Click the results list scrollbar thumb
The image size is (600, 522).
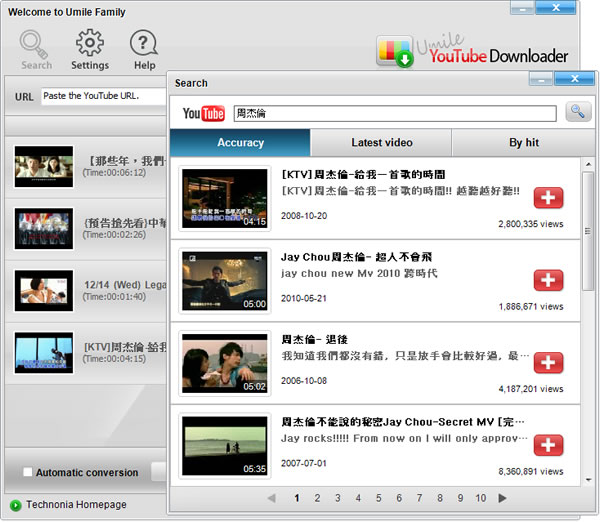tap(588, 231)
